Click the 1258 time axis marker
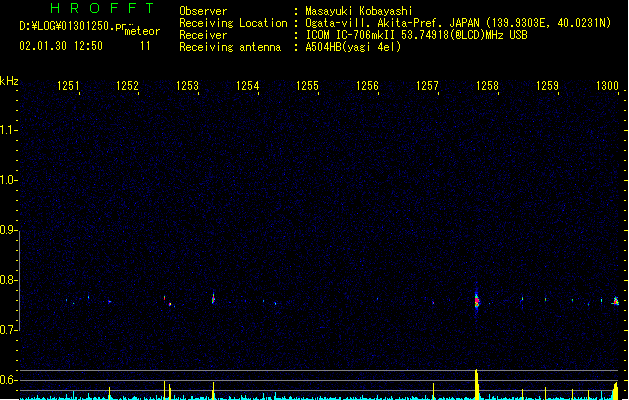The image size is (629, 400). coord(487,86)
